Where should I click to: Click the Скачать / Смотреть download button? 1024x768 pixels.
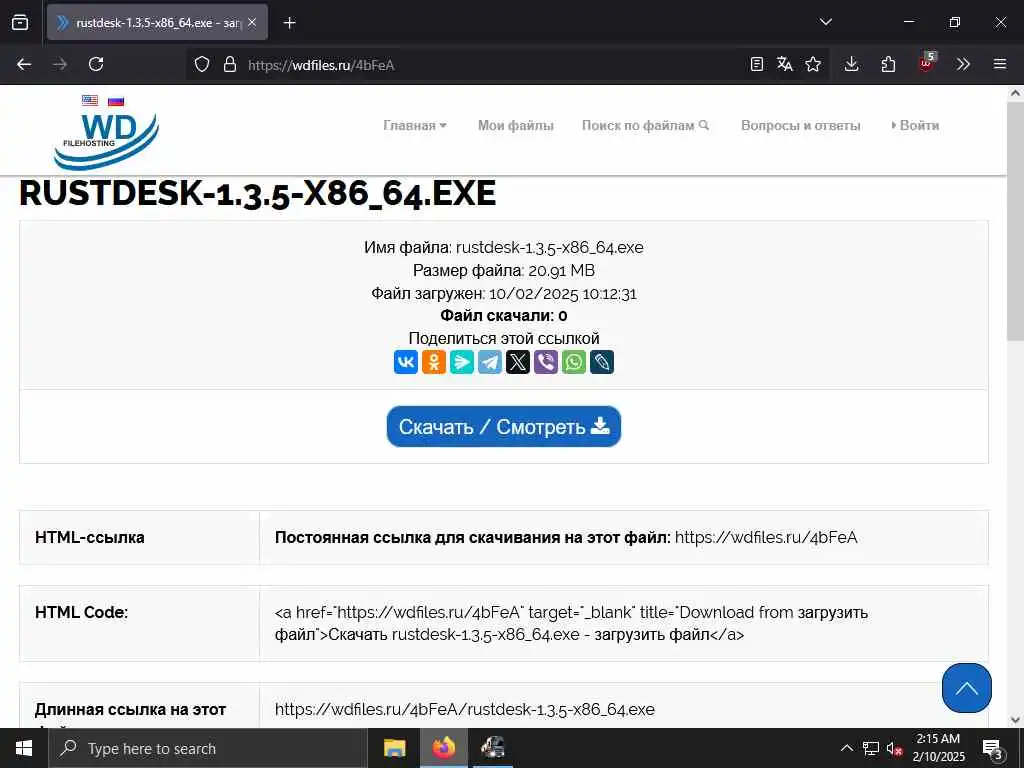pyautogui.click(x=504, y=426)
